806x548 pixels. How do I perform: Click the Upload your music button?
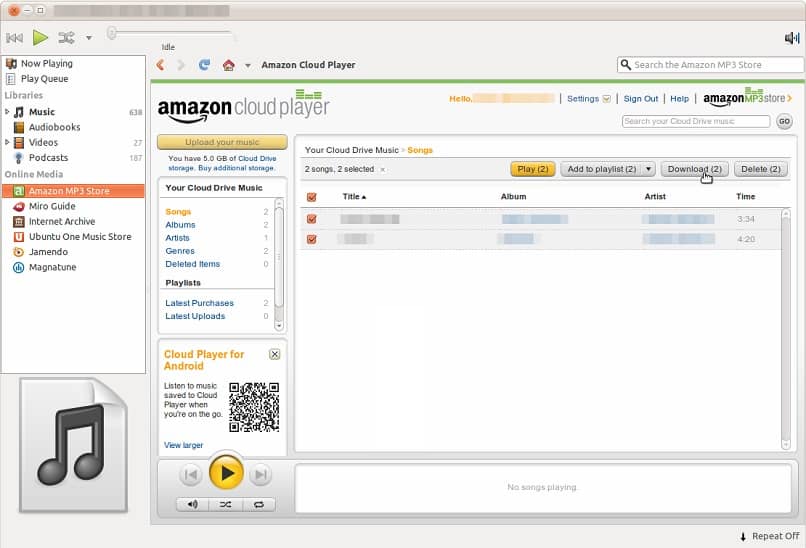tap(222, 142)
